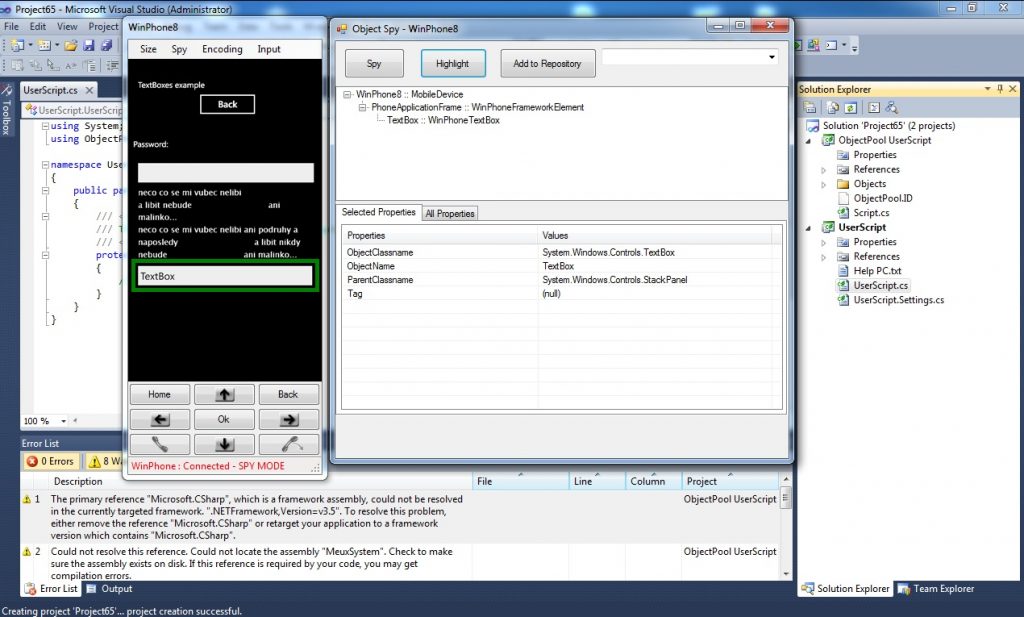Open the Object Spy combo box dropdown
Image resolution: width=1024 pixels, height=617 pixels.
[x=772, y=57]
